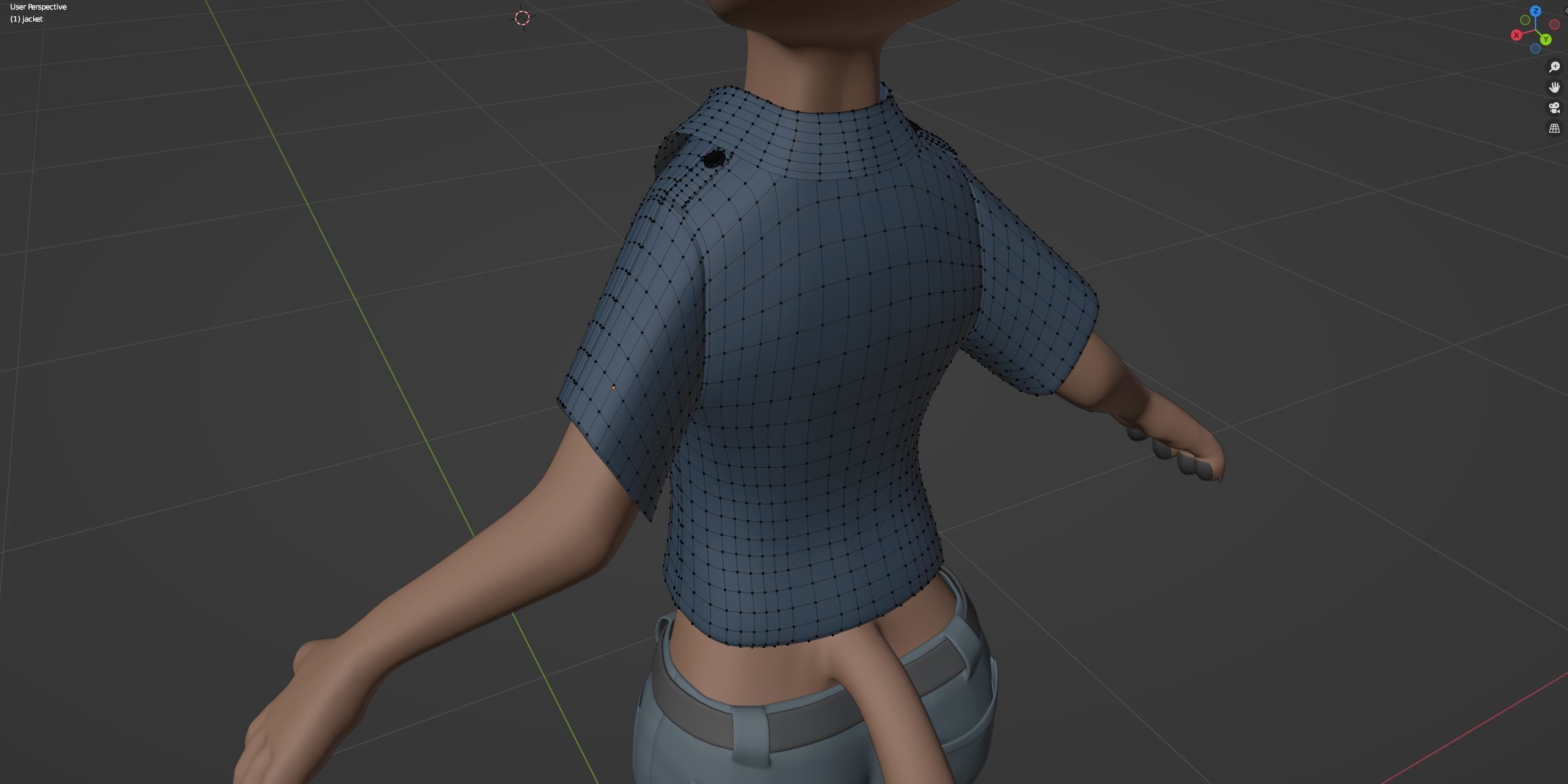Click the hollow red negative X axis circle
This screenshot has width=1568, height=784.
click(1554, 25)
